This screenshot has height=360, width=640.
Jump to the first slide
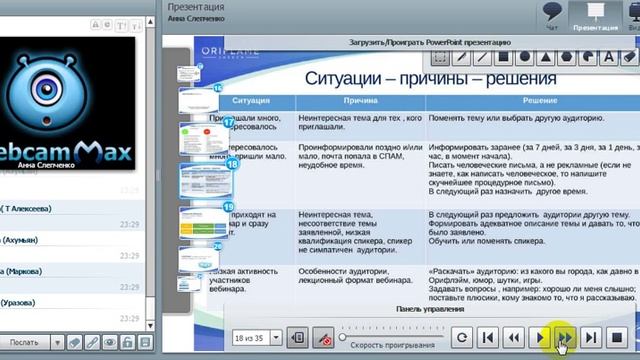click(488, 338)
